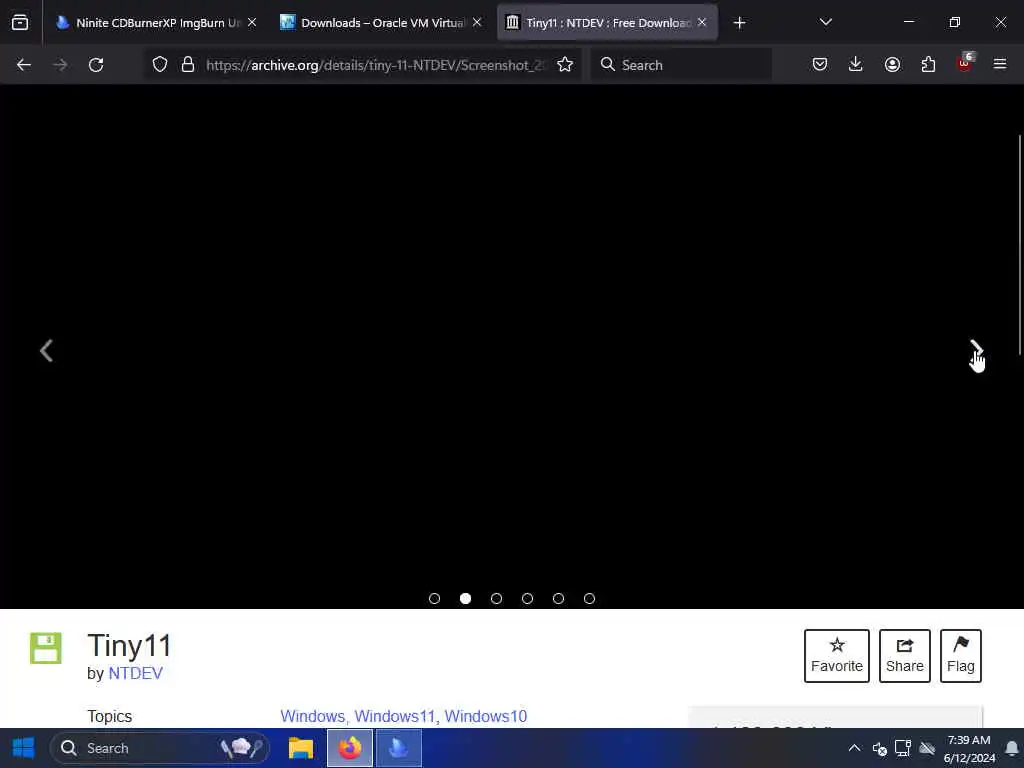Save page to Pocket
This screenshot has height=768, width=1024.
820,65
